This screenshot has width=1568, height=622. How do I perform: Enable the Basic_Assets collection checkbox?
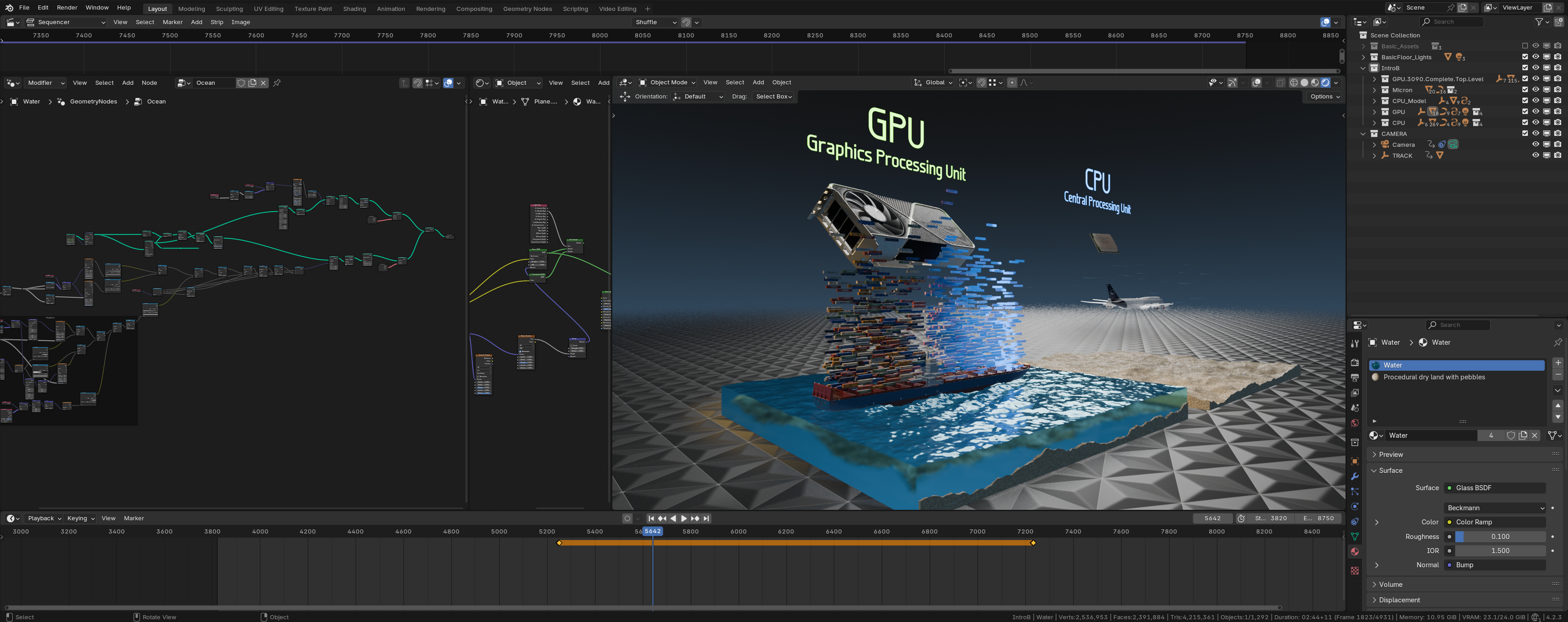tap(1525, 46)
